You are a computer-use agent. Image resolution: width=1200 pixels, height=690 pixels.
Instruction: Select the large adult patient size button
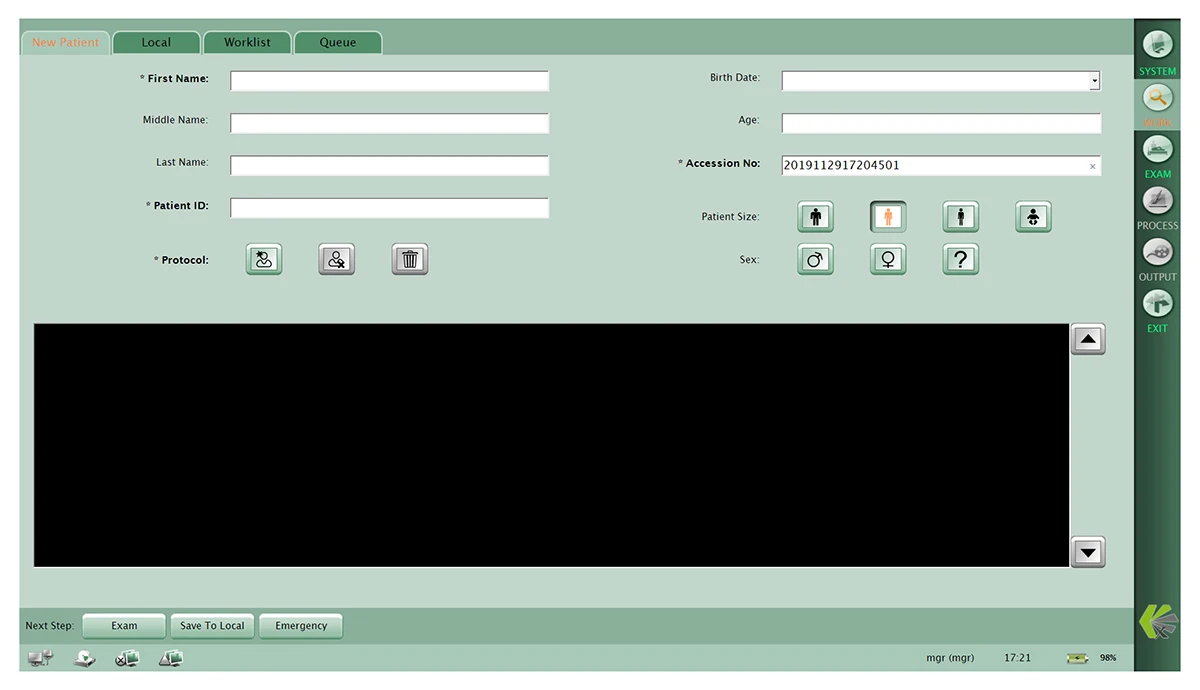coord(815,217)
